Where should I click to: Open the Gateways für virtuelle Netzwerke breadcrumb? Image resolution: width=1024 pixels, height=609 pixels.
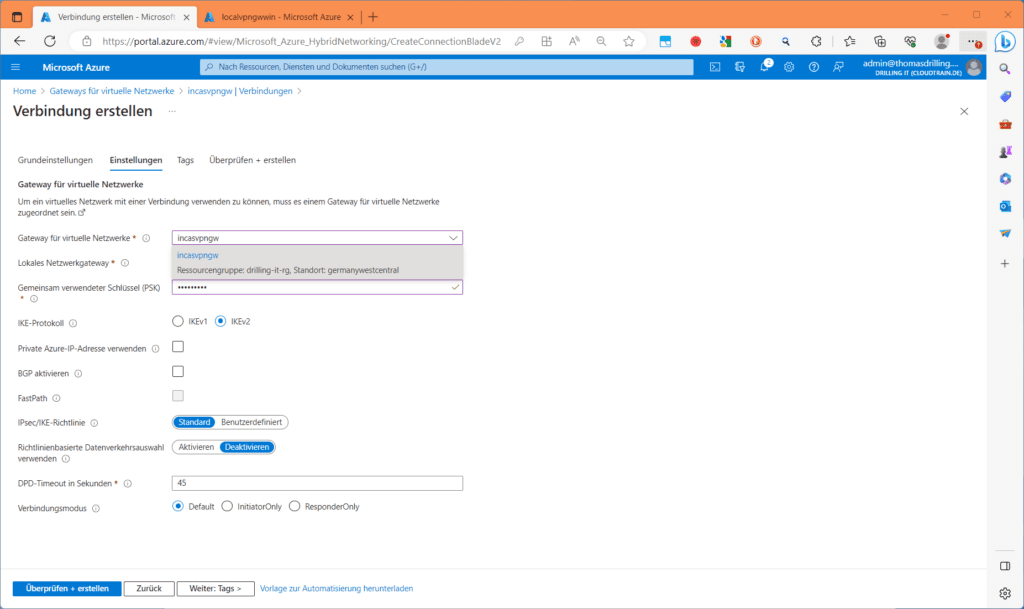[112, 91]
